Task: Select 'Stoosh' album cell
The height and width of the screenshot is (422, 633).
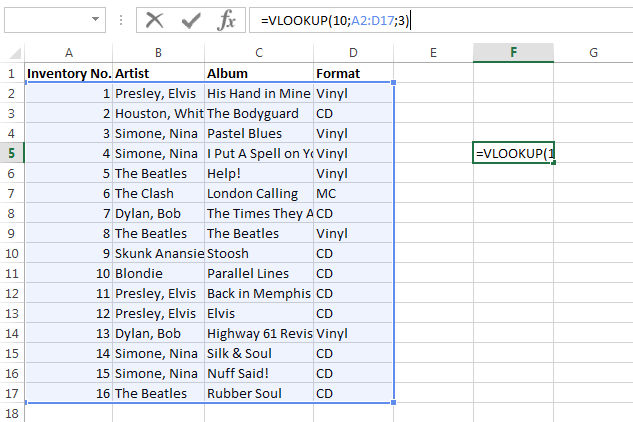Action: point(259,254)
